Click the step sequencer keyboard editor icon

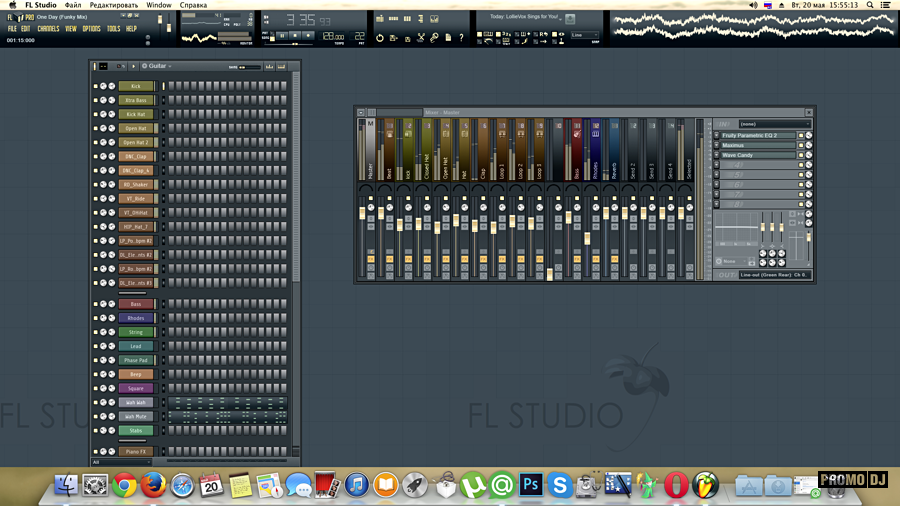click(281, 67)
